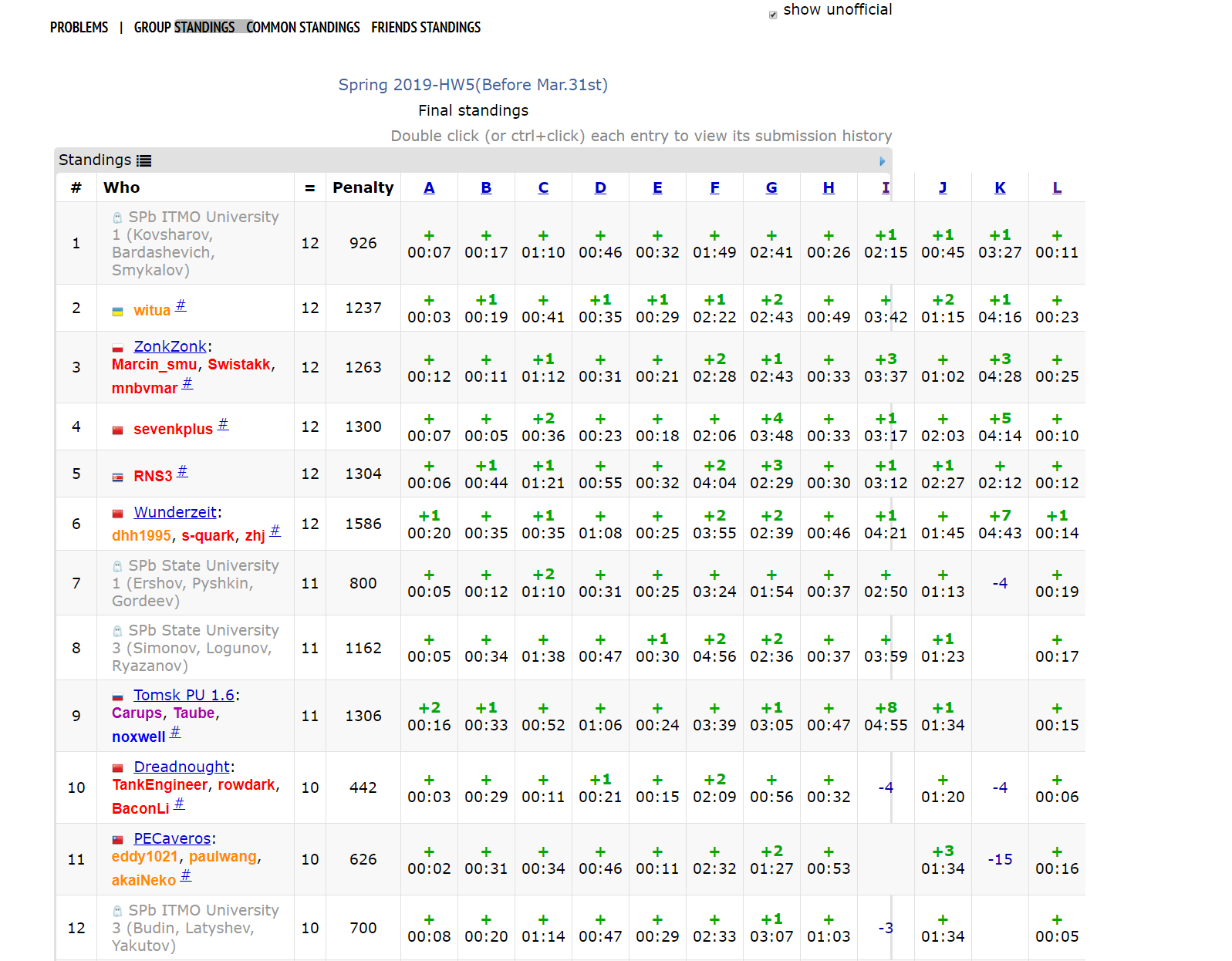Open problem L from column header
Screen dimensions: 1232x961
tap(1057, 187)
